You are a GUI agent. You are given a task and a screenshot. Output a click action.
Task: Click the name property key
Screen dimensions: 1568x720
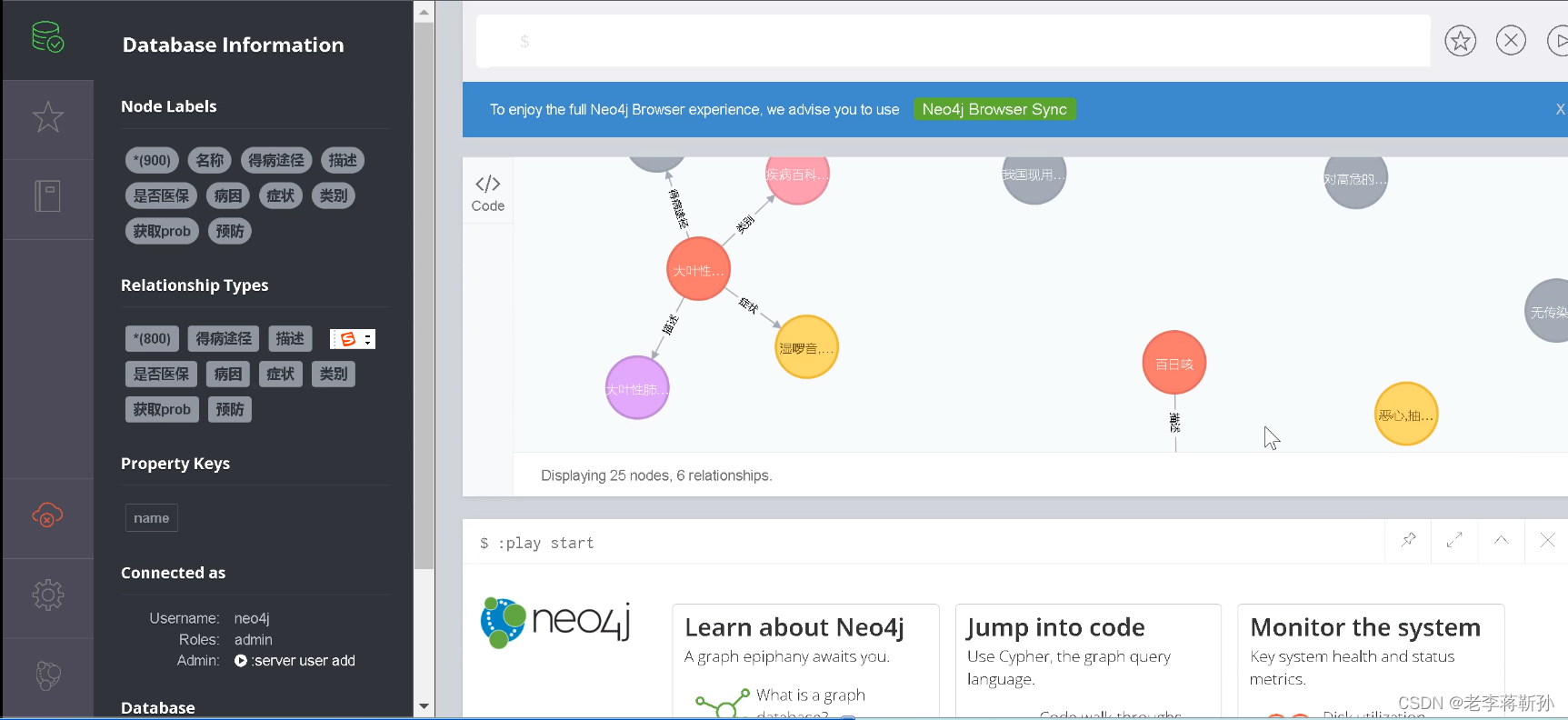click(x=151, y=517)
